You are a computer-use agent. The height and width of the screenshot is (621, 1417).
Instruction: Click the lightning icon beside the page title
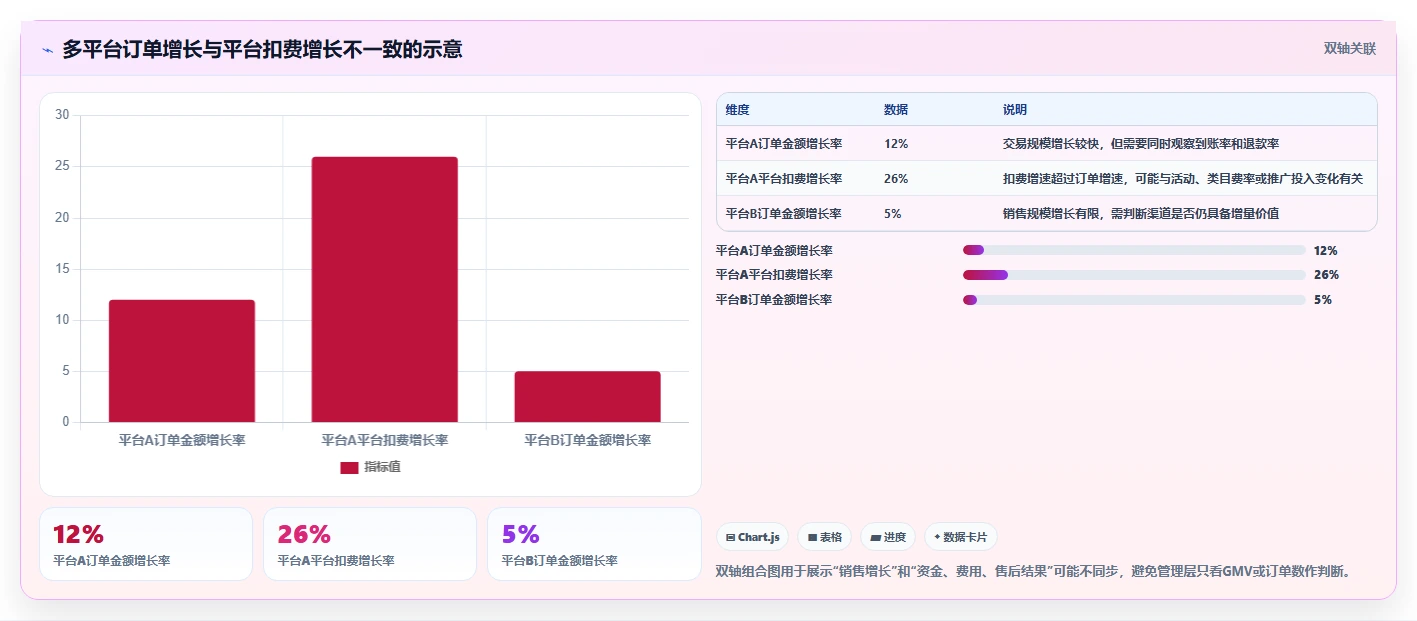[x=47, y=50]
